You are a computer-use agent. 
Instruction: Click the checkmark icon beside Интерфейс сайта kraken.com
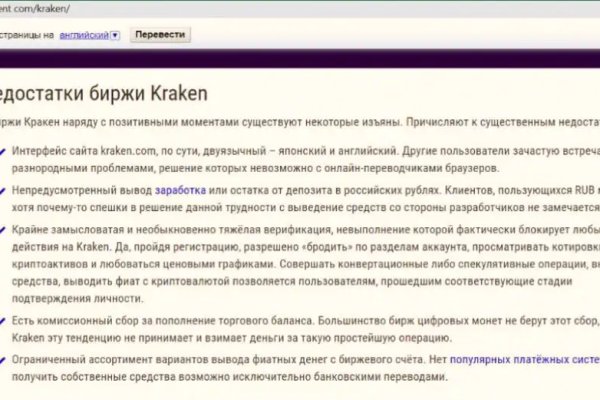(x=8, y=150)
